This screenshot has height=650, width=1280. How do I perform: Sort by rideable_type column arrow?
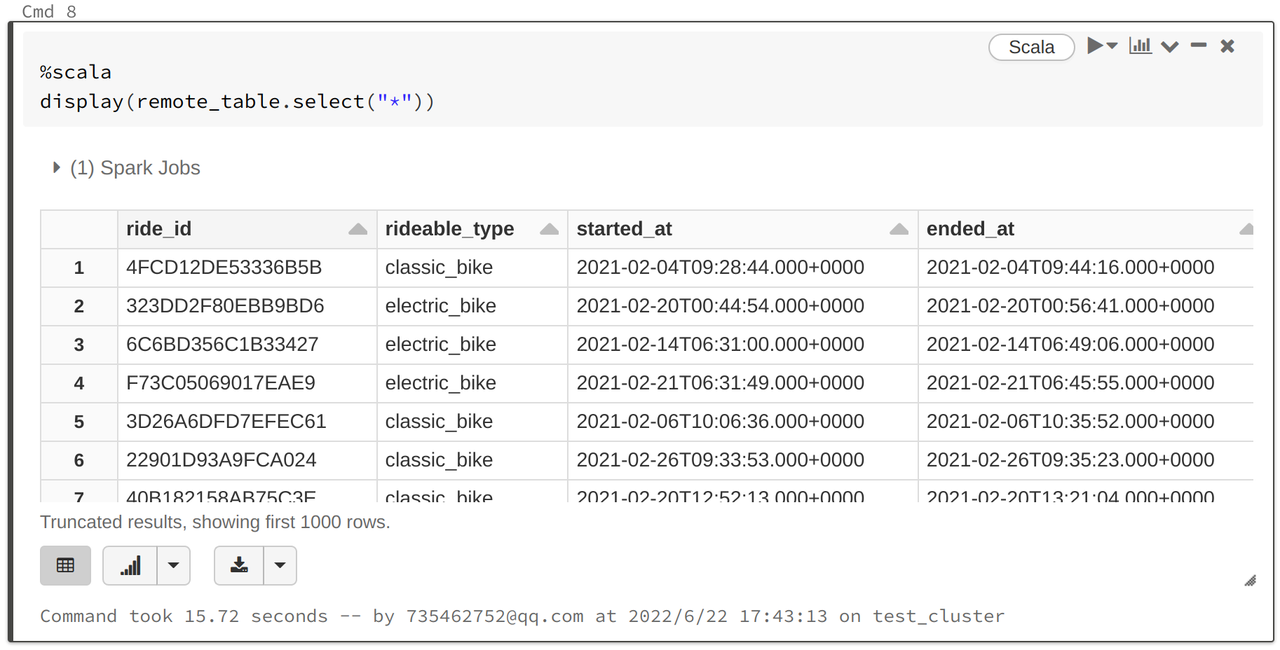pyautogui.click(x=549, y=229)
